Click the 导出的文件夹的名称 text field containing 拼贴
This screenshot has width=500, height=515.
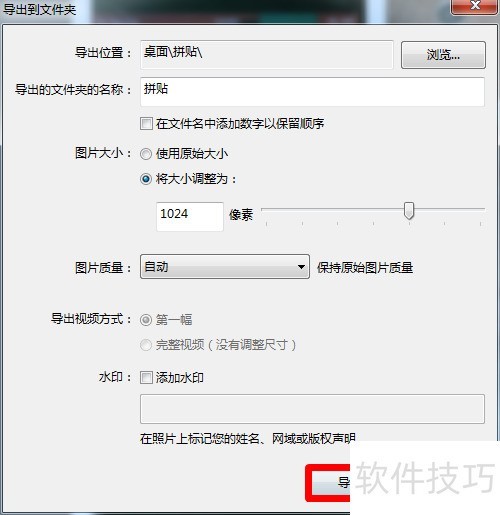click(312, 92)
